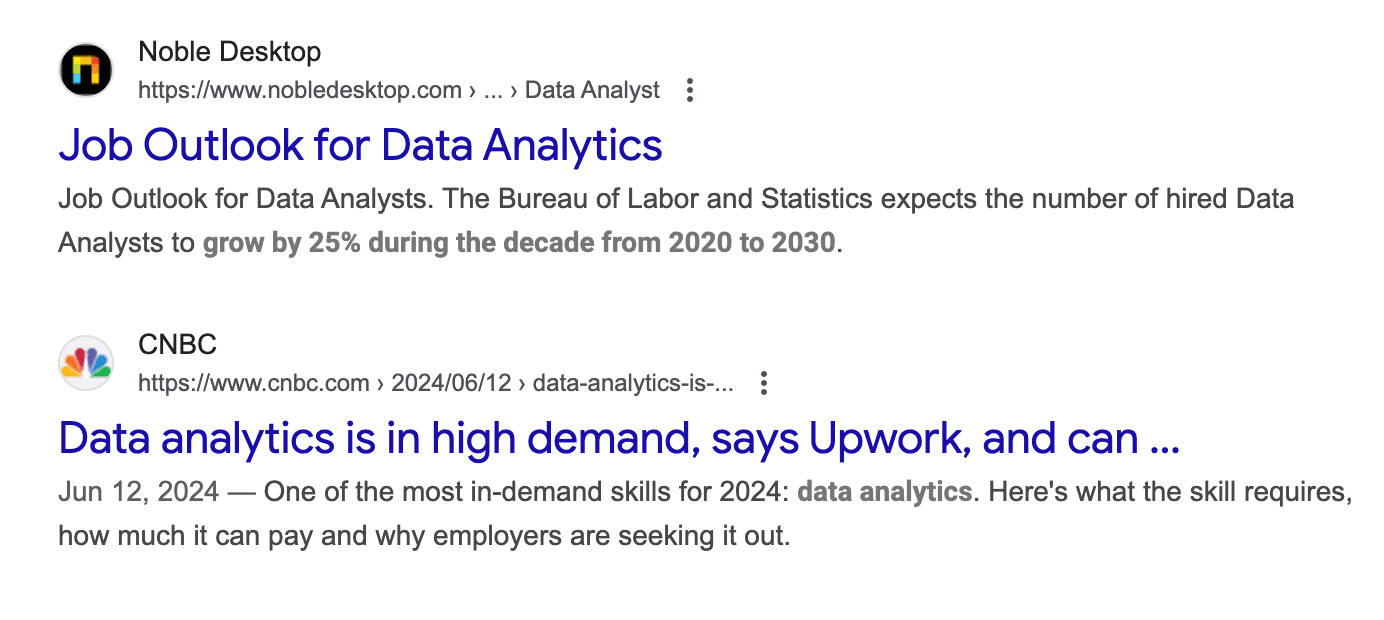Open the three-dot options menu beside the CNBC URL
This screenshot has height=620, width=1384.
(x=763, y=383)
